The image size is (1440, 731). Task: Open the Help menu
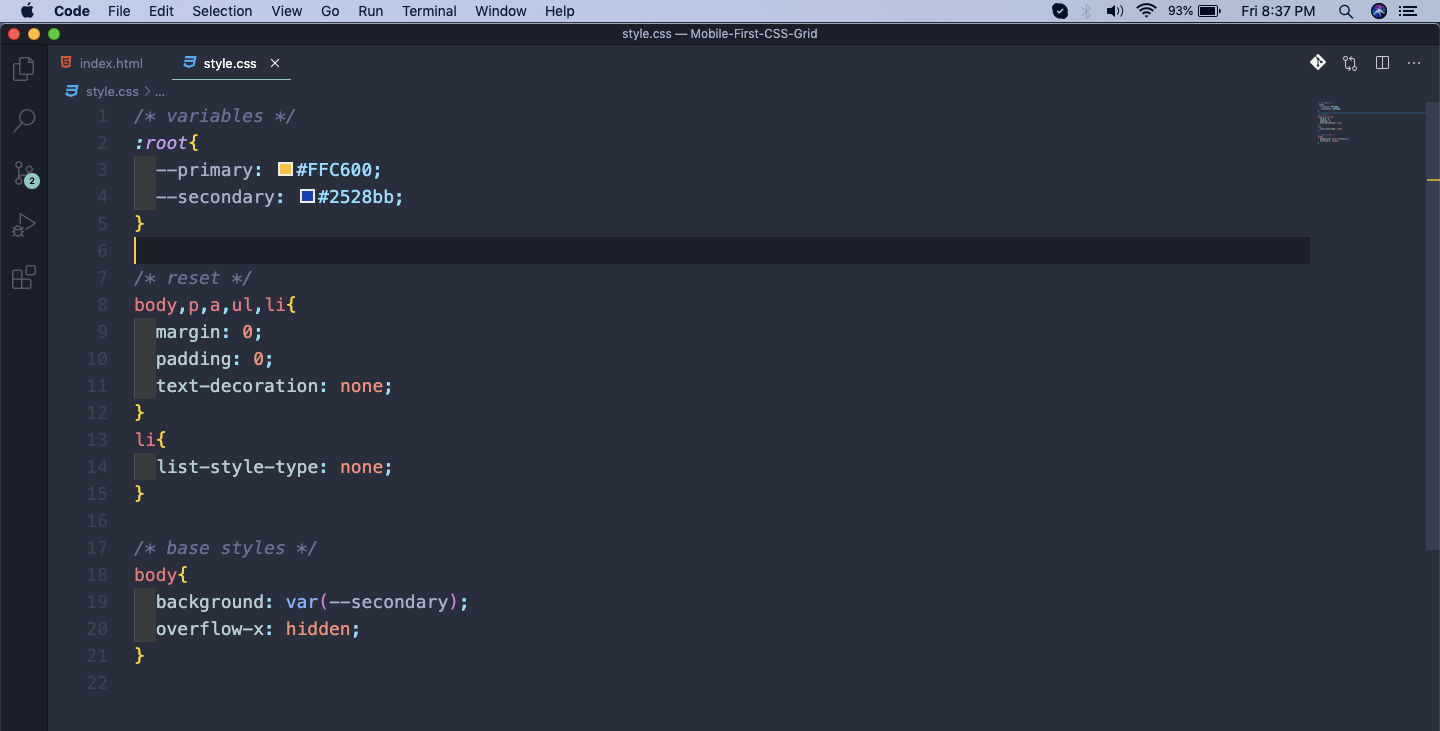560,11
